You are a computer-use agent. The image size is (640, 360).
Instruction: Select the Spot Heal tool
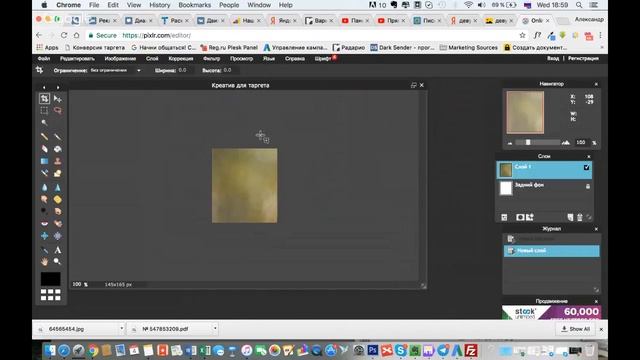[58, 224]
